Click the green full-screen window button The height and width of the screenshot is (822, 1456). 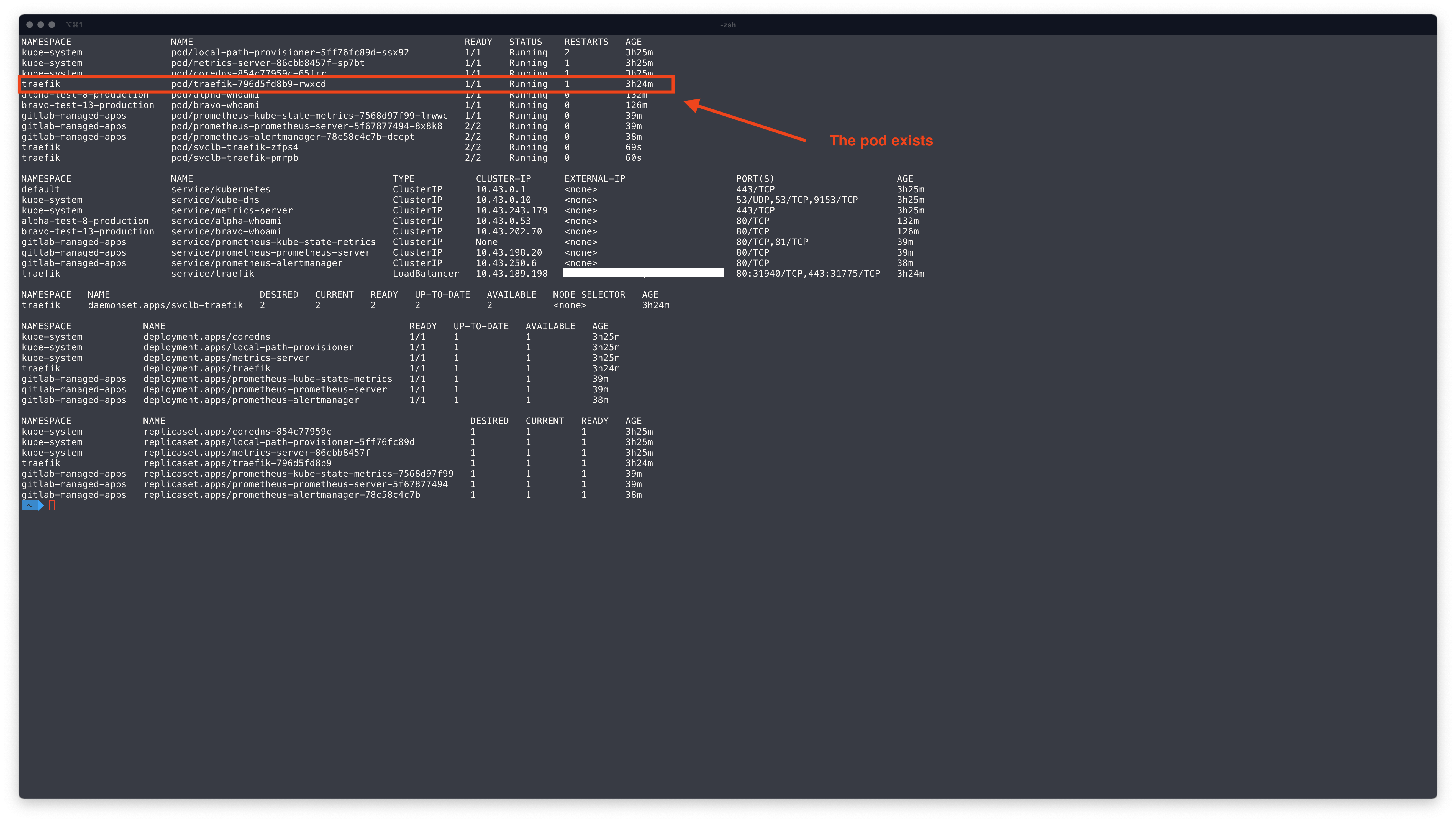point(52,24)
